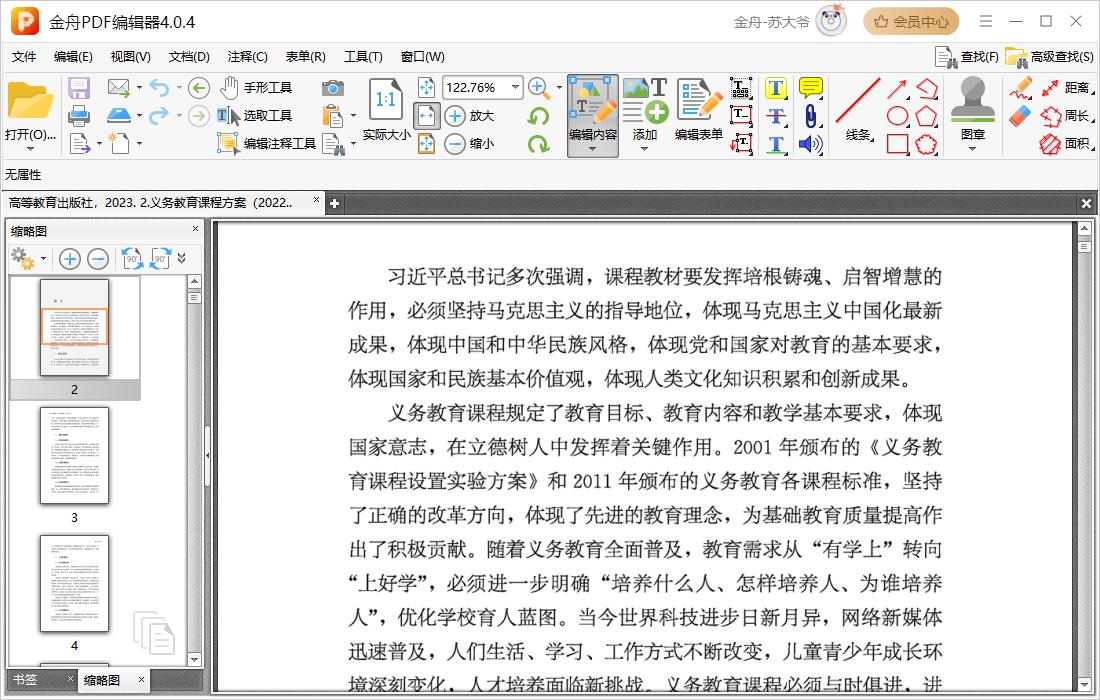The image size is (1100, 700).
Task: Open the zoom percentage dropdown 122.76%
Action: (x=516, y=88)
